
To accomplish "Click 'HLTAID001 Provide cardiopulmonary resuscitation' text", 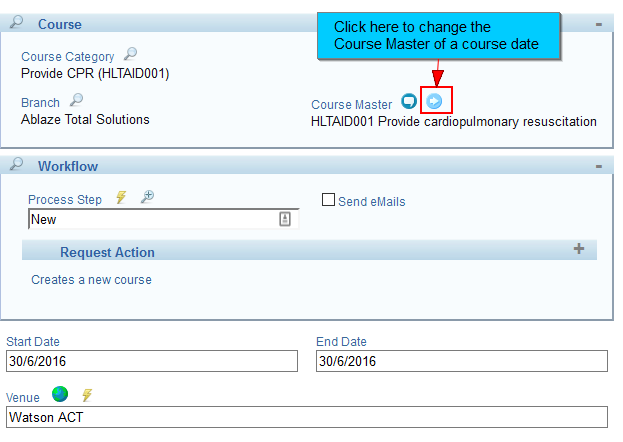I will tap(454, 122).
